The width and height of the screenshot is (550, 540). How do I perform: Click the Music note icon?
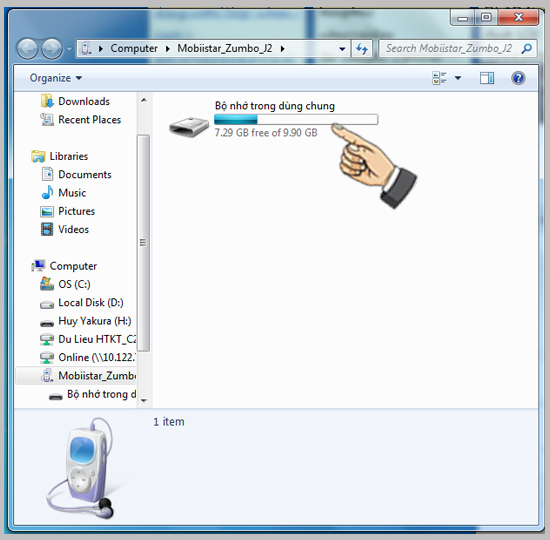47,193
